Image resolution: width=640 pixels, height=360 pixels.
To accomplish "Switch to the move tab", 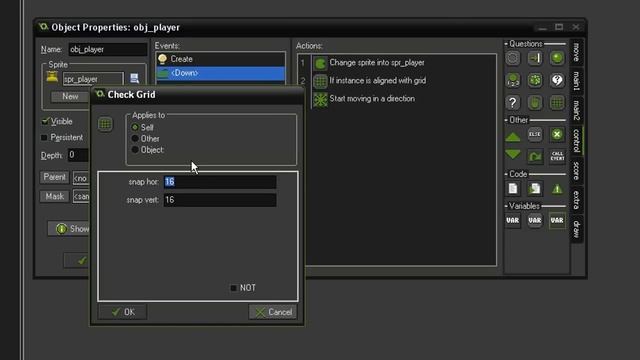I will (576, 52).
